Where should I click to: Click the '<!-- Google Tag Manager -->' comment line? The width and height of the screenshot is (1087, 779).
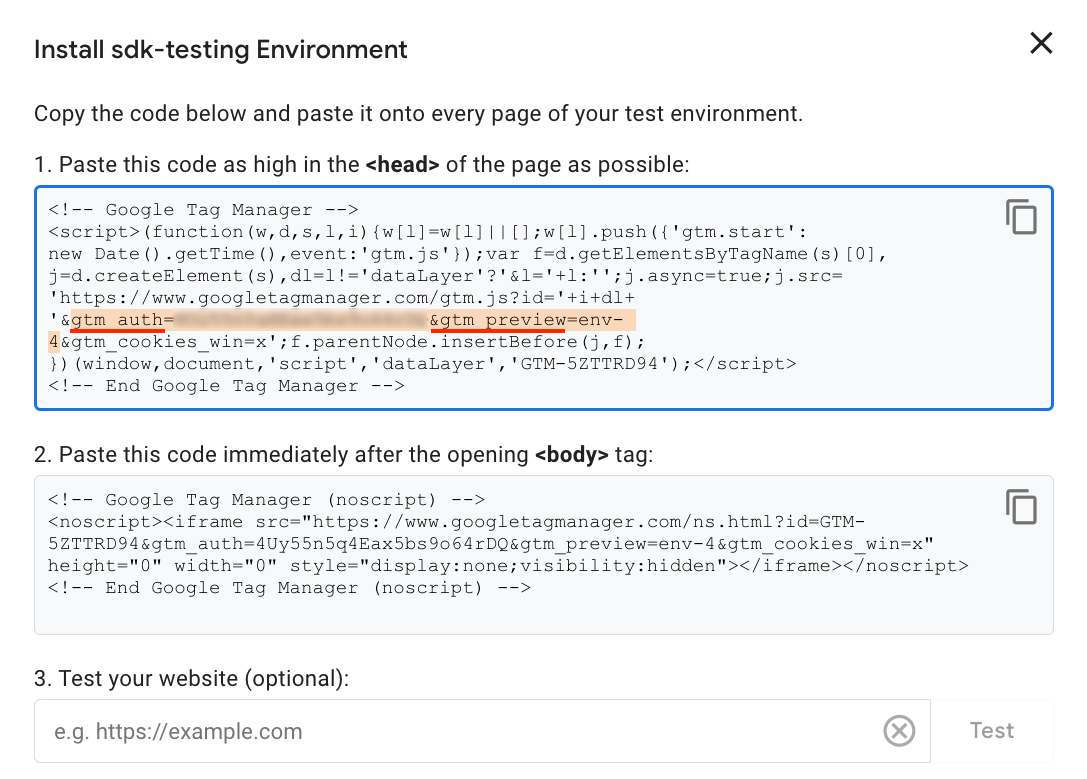tap(203, 209)
